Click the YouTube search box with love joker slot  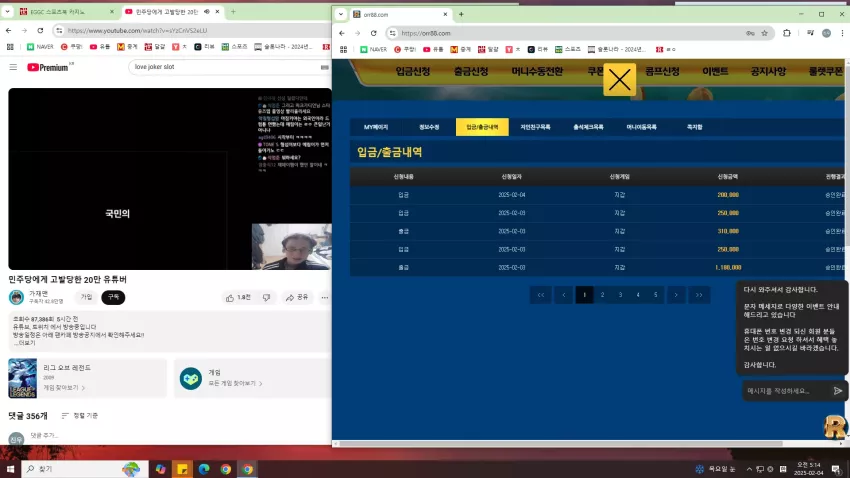225,67
